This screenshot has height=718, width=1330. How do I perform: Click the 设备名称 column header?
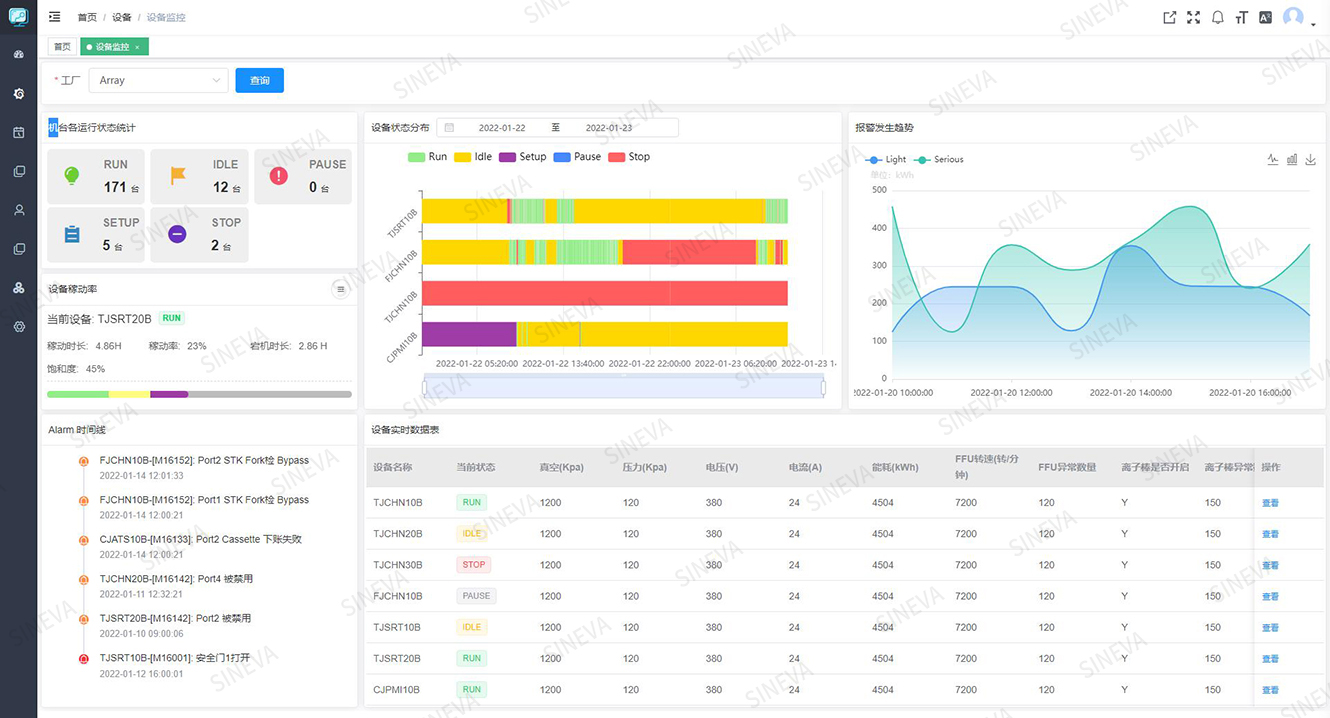[392, 467]
